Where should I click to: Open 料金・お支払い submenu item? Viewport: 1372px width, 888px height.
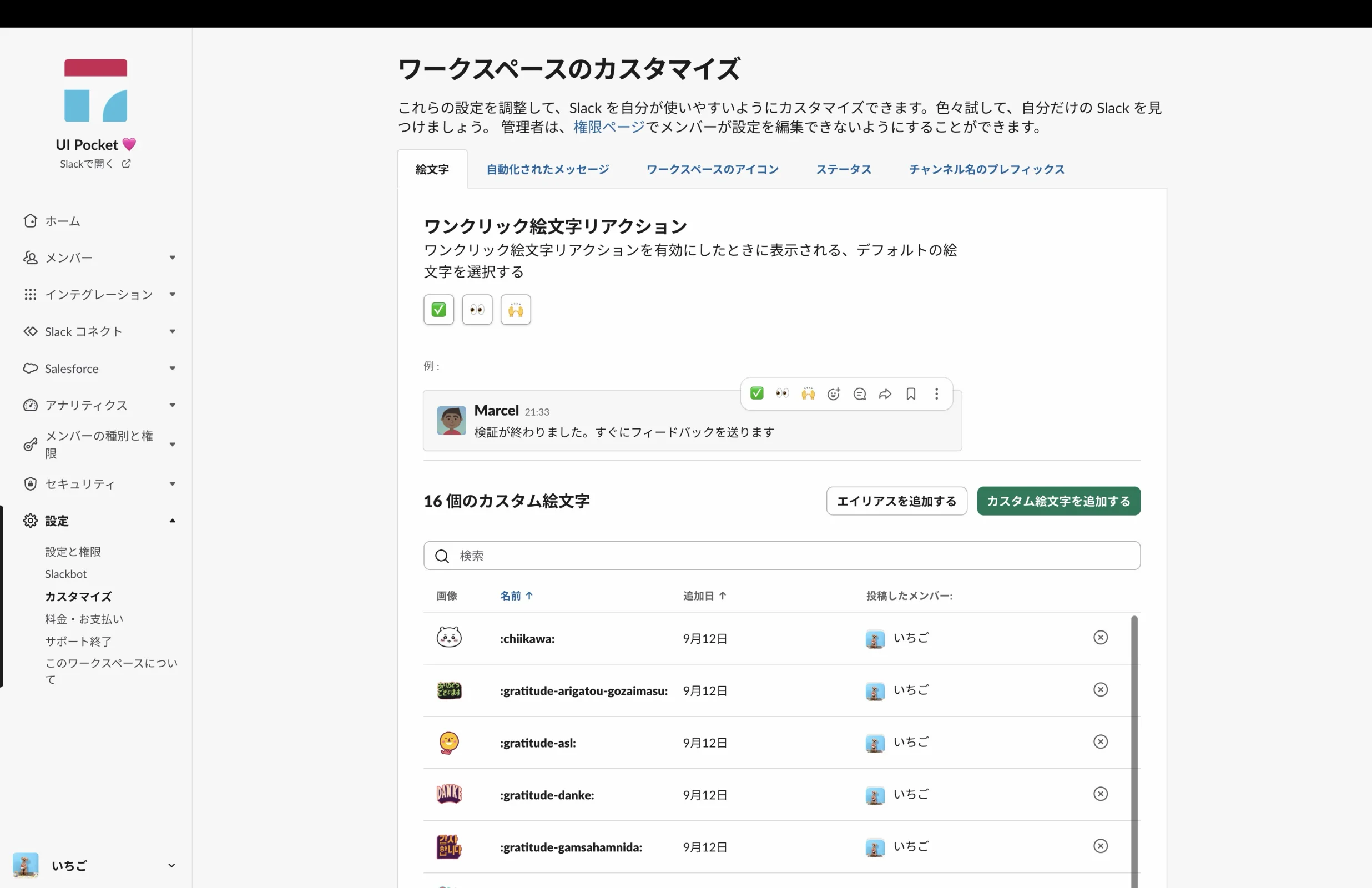[x=84, y=619]
